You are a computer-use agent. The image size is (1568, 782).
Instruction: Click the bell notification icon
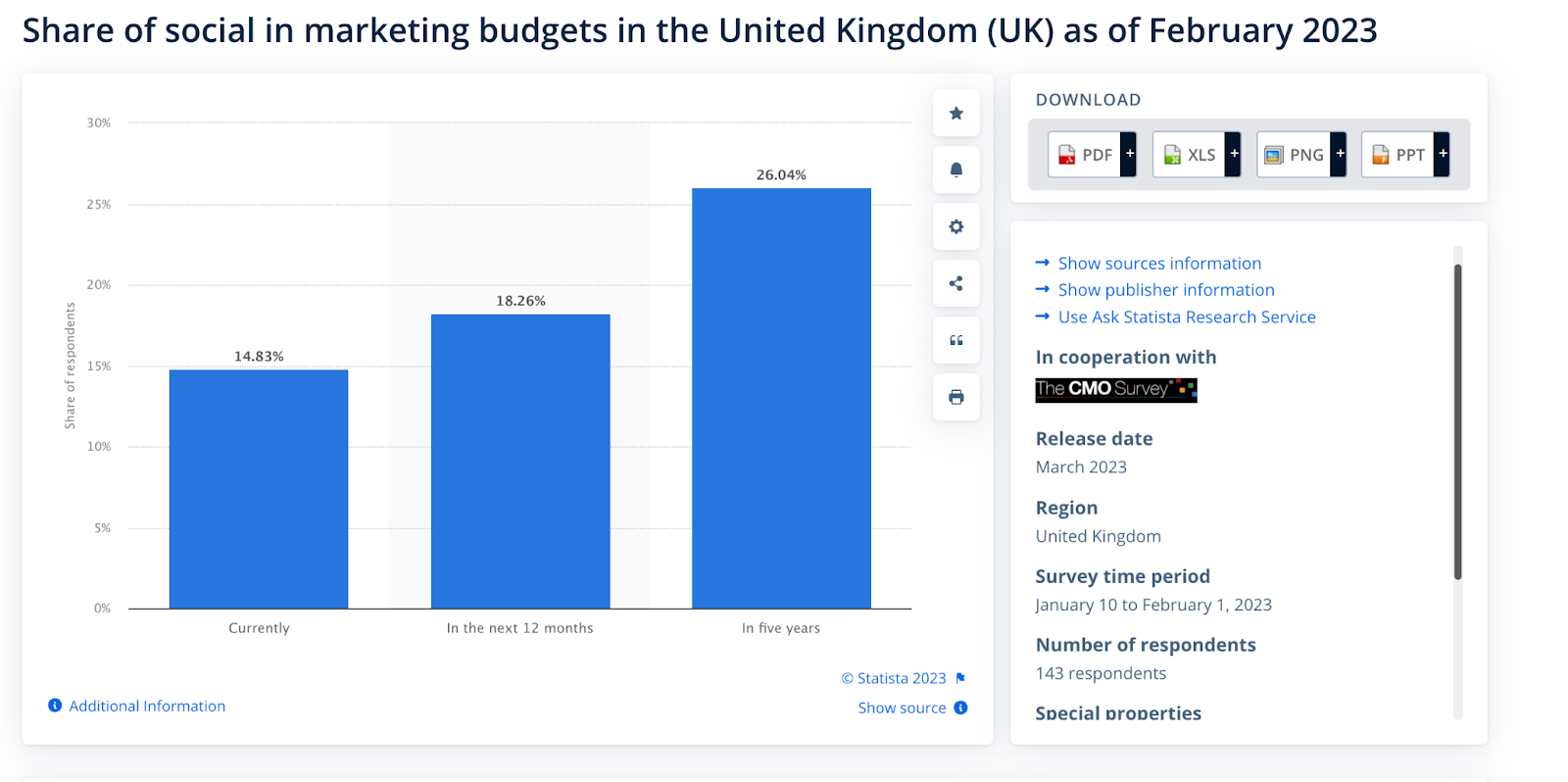click(x=956, y=171)
